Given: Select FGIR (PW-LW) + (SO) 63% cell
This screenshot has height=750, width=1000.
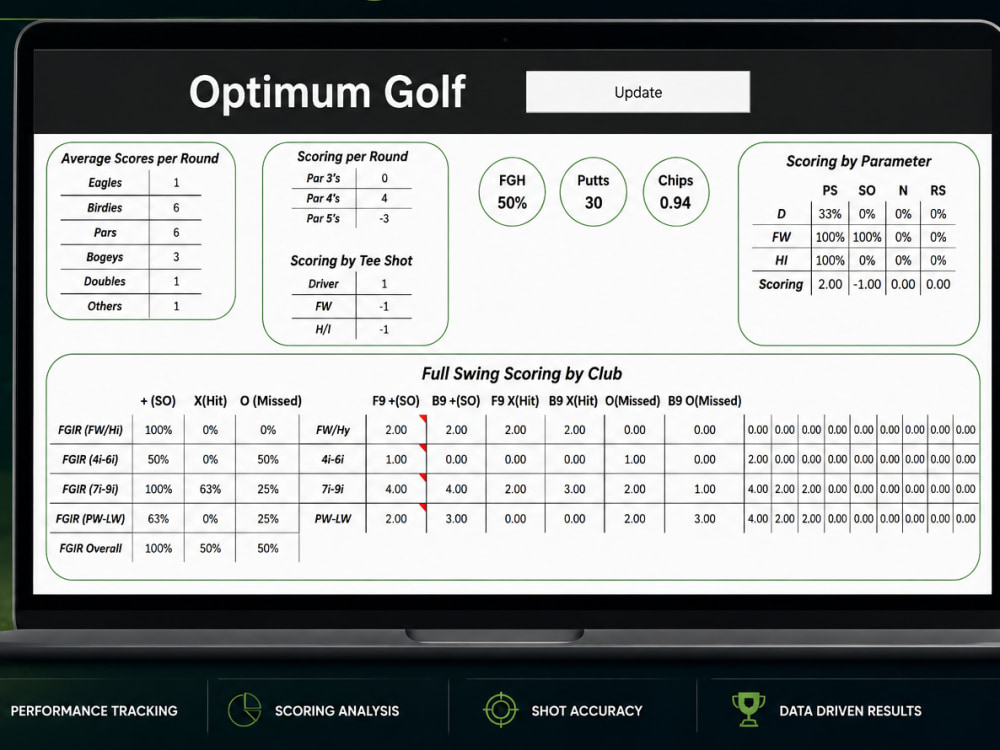Looking at the screenshot, I should 158,519.
